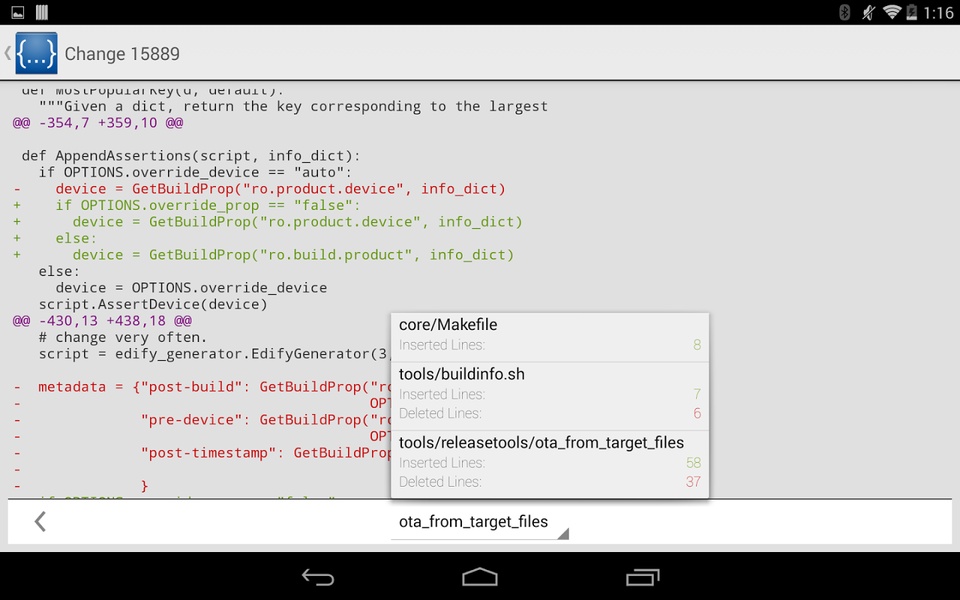Tap the line script.AssertDevice(device)

point(153,304)
